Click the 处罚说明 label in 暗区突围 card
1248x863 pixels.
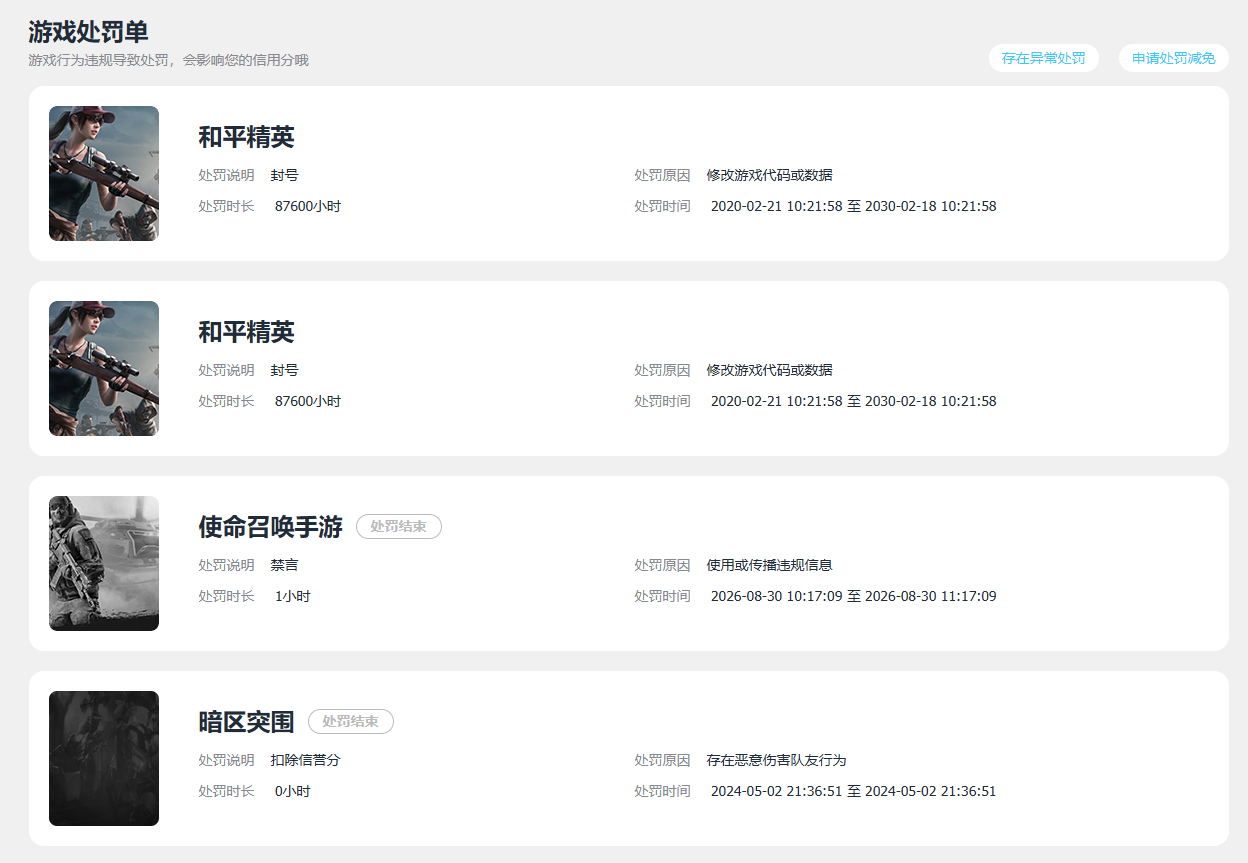click(226, 760)
